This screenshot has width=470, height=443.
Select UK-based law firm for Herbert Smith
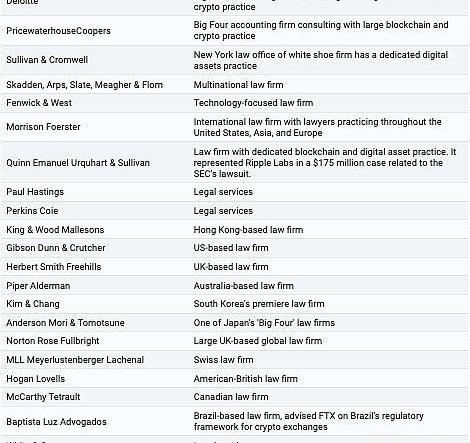point(231,267)
